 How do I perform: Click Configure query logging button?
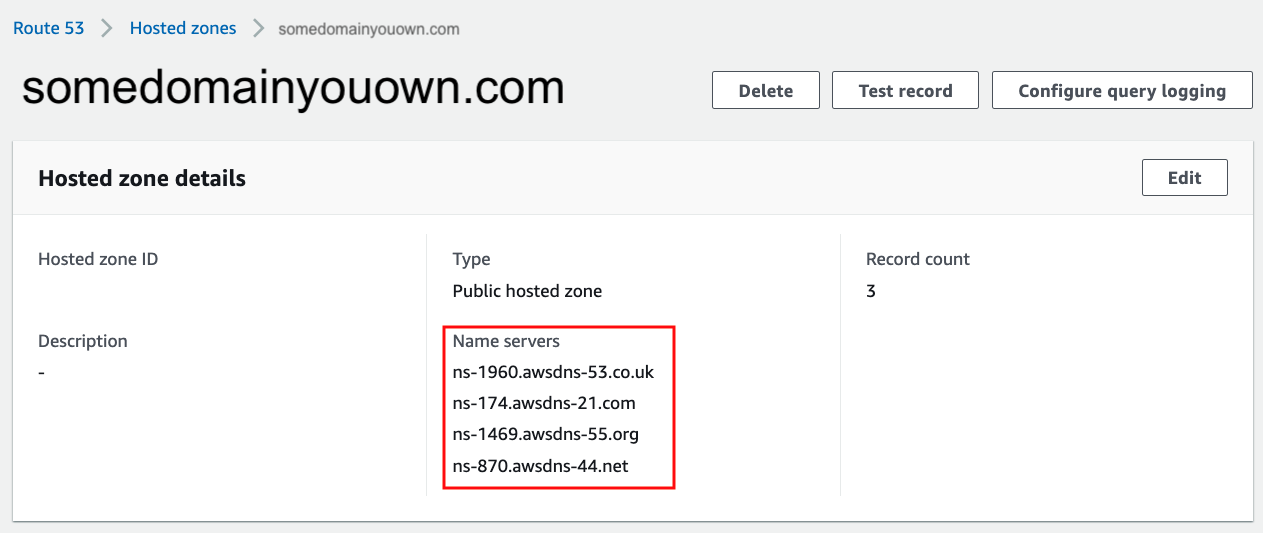[x=1122, y=90]
